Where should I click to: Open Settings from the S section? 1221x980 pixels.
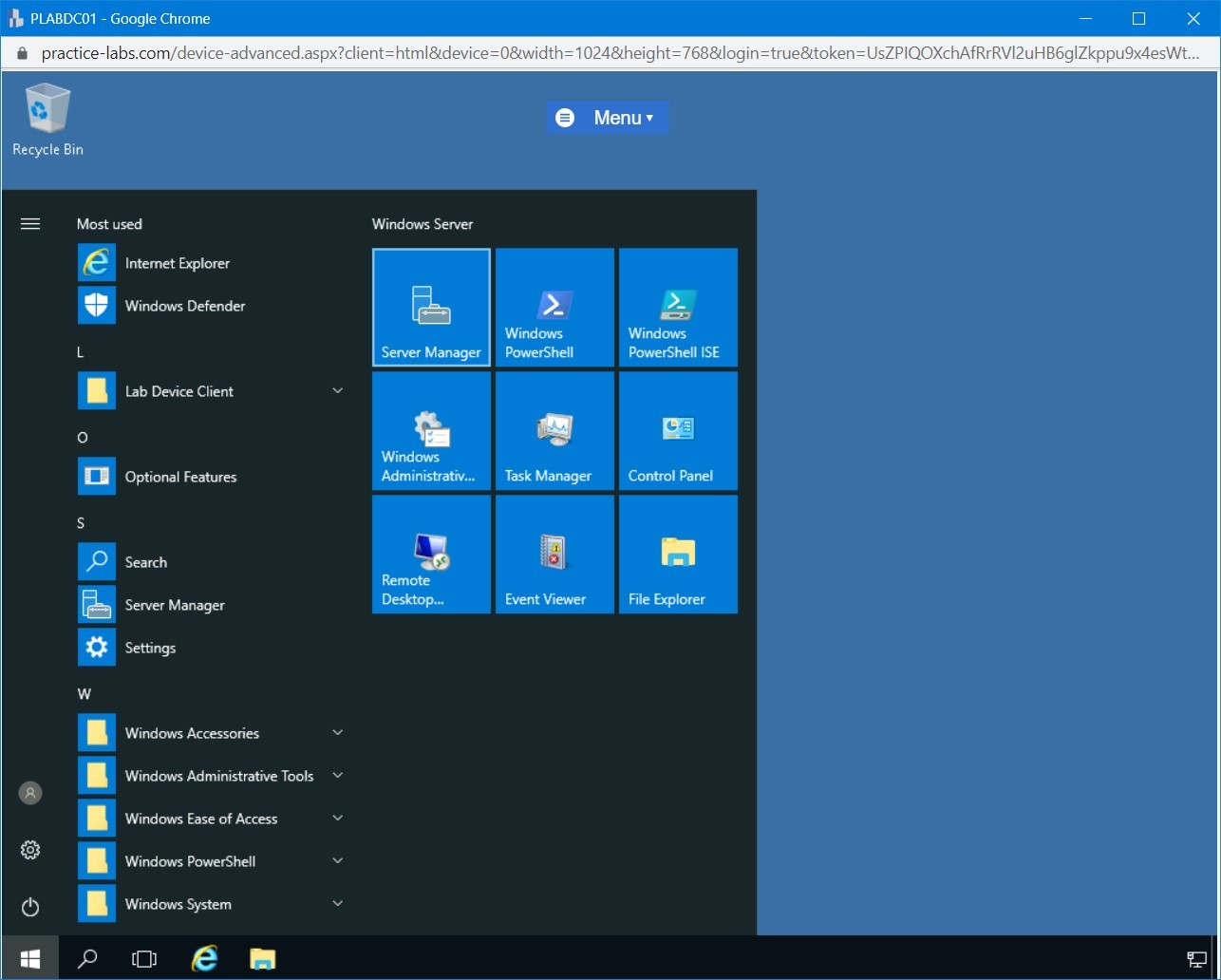pos(211,648)
